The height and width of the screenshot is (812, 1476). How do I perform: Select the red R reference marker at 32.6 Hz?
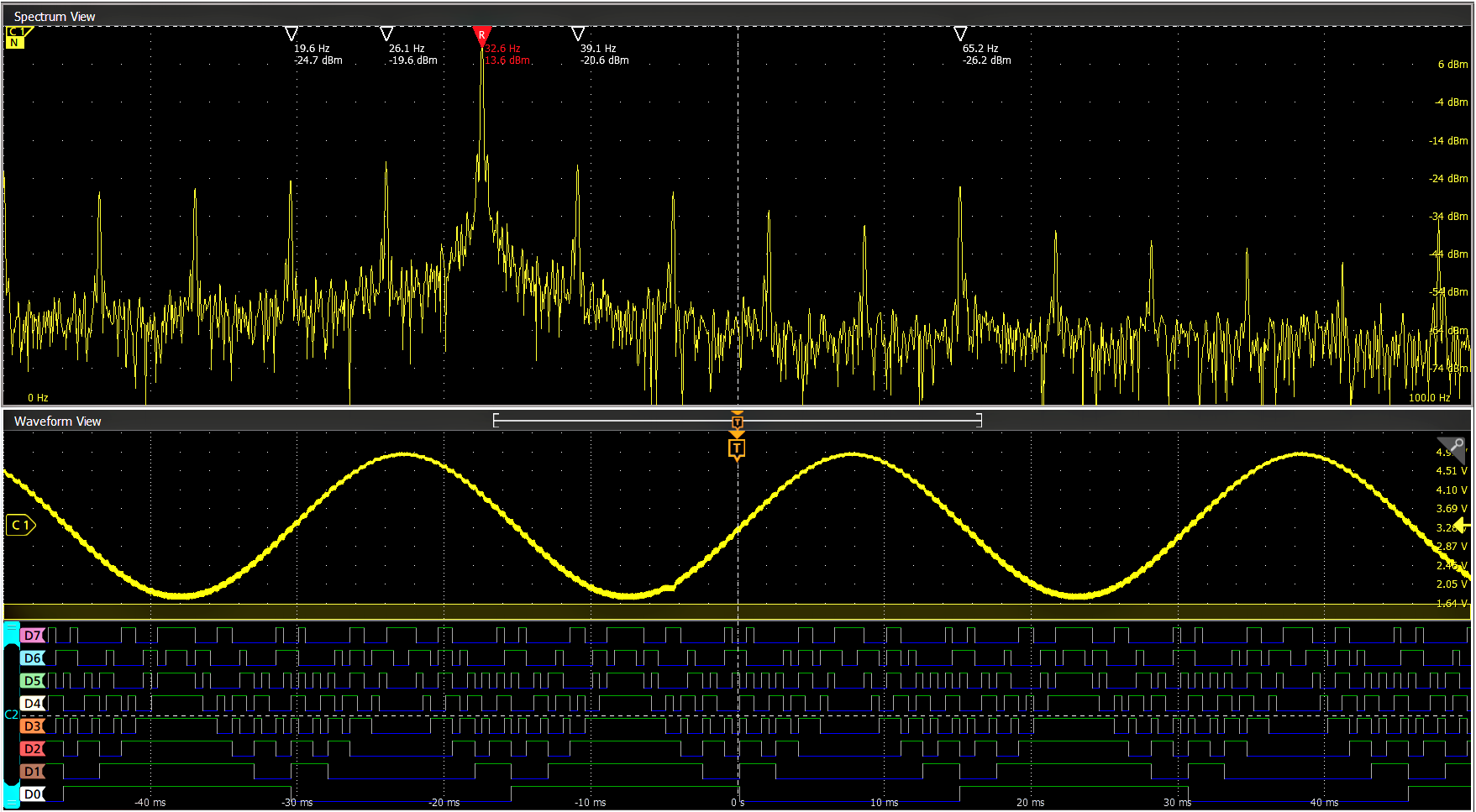[x=481, y=35]
